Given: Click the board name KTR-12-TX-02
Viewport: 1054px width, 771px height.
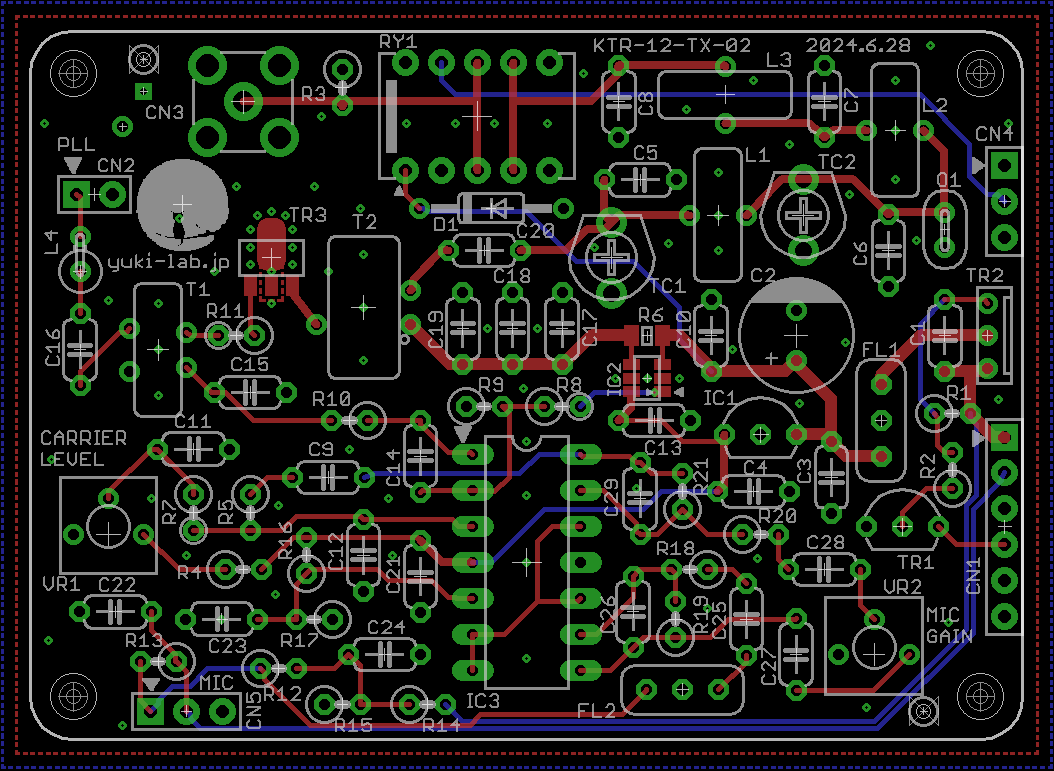Looking at the screenshot, I should click(x=672, y=46).
